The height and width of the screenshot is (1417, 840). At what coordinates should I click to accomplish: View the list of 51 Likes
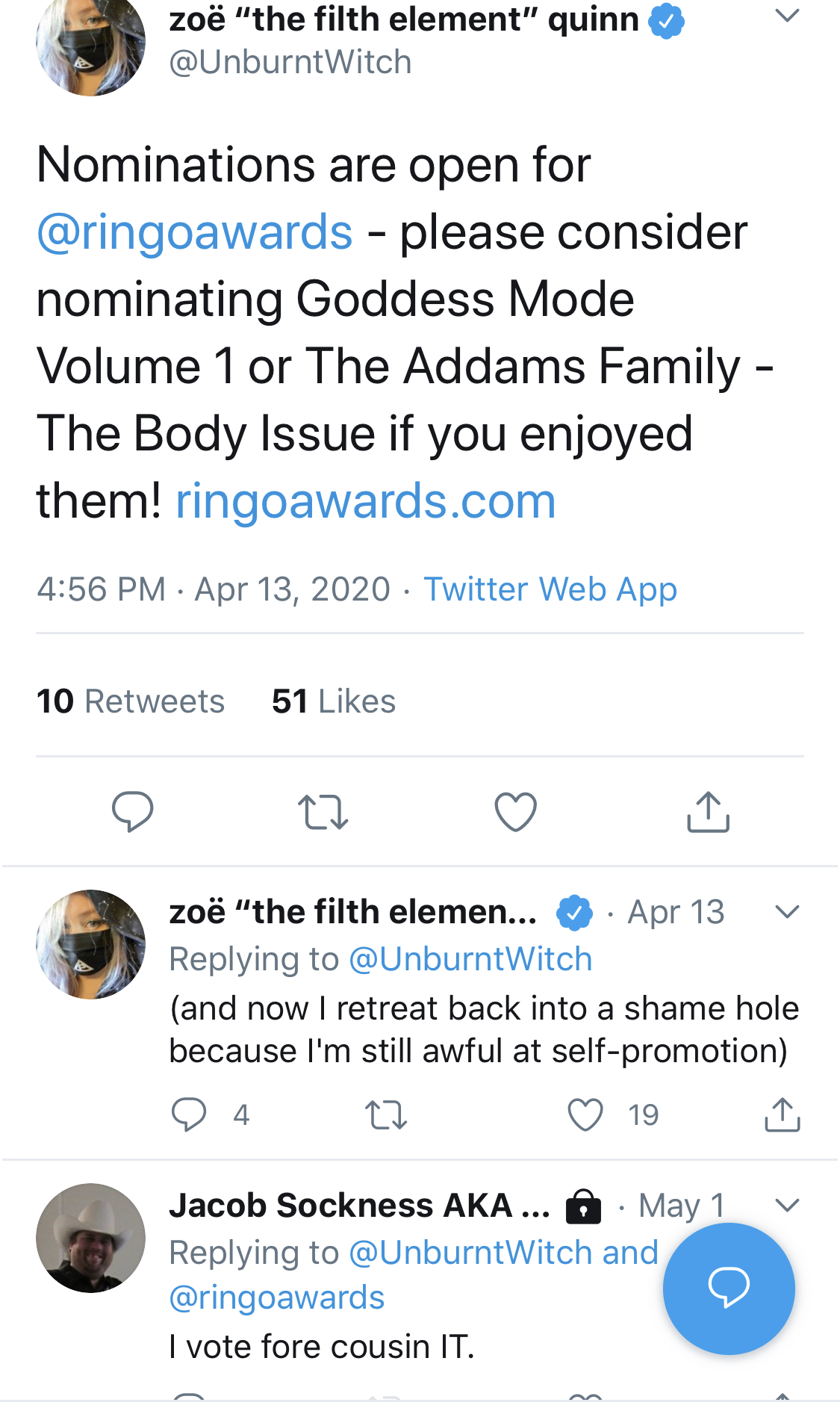pos(334,701)
